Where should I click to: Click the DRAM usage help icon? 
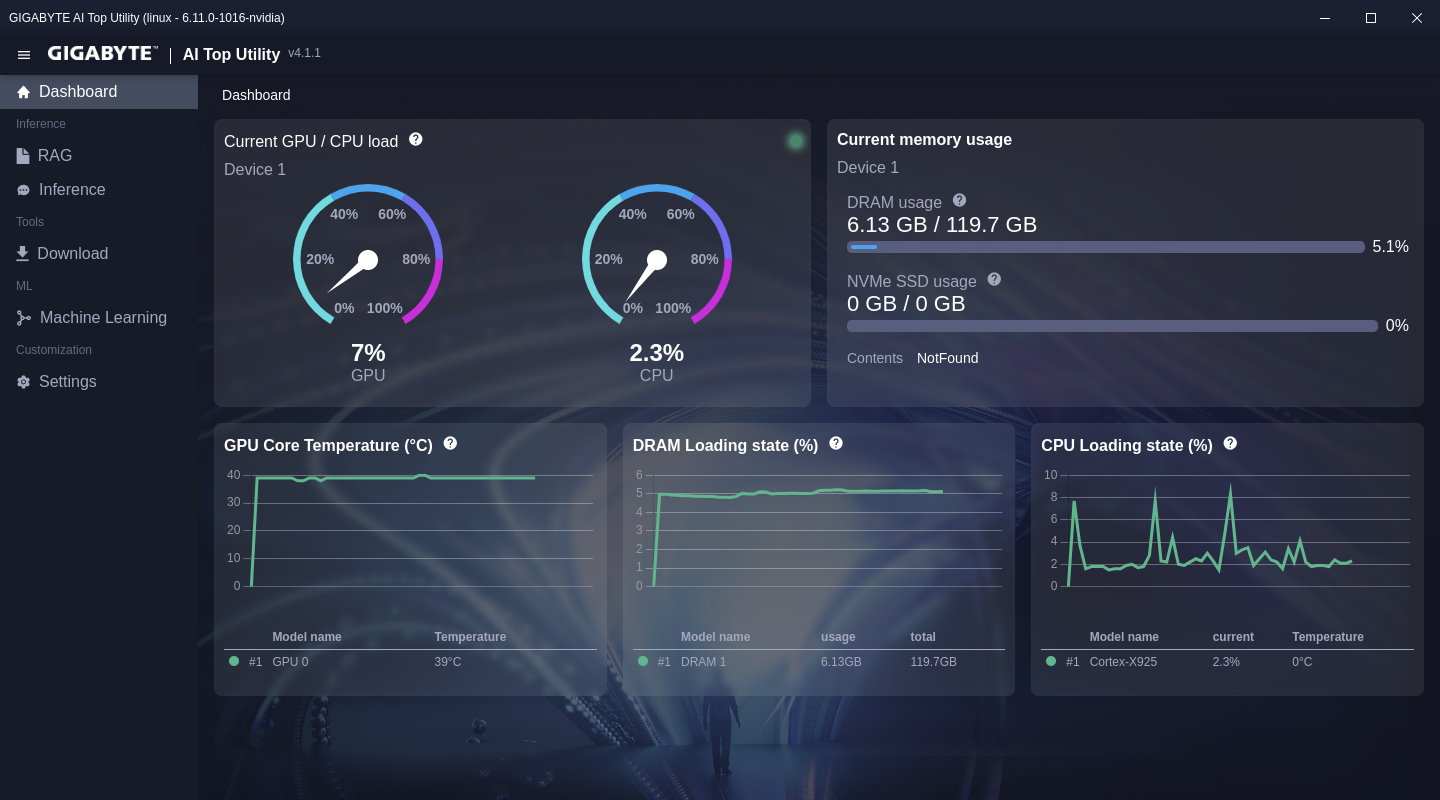coord(959,200)
